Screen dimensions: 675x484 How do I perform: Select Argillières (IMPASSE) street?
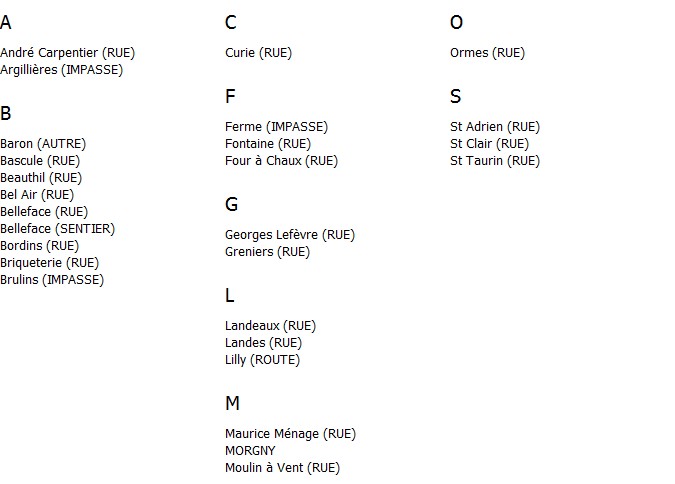62,70
